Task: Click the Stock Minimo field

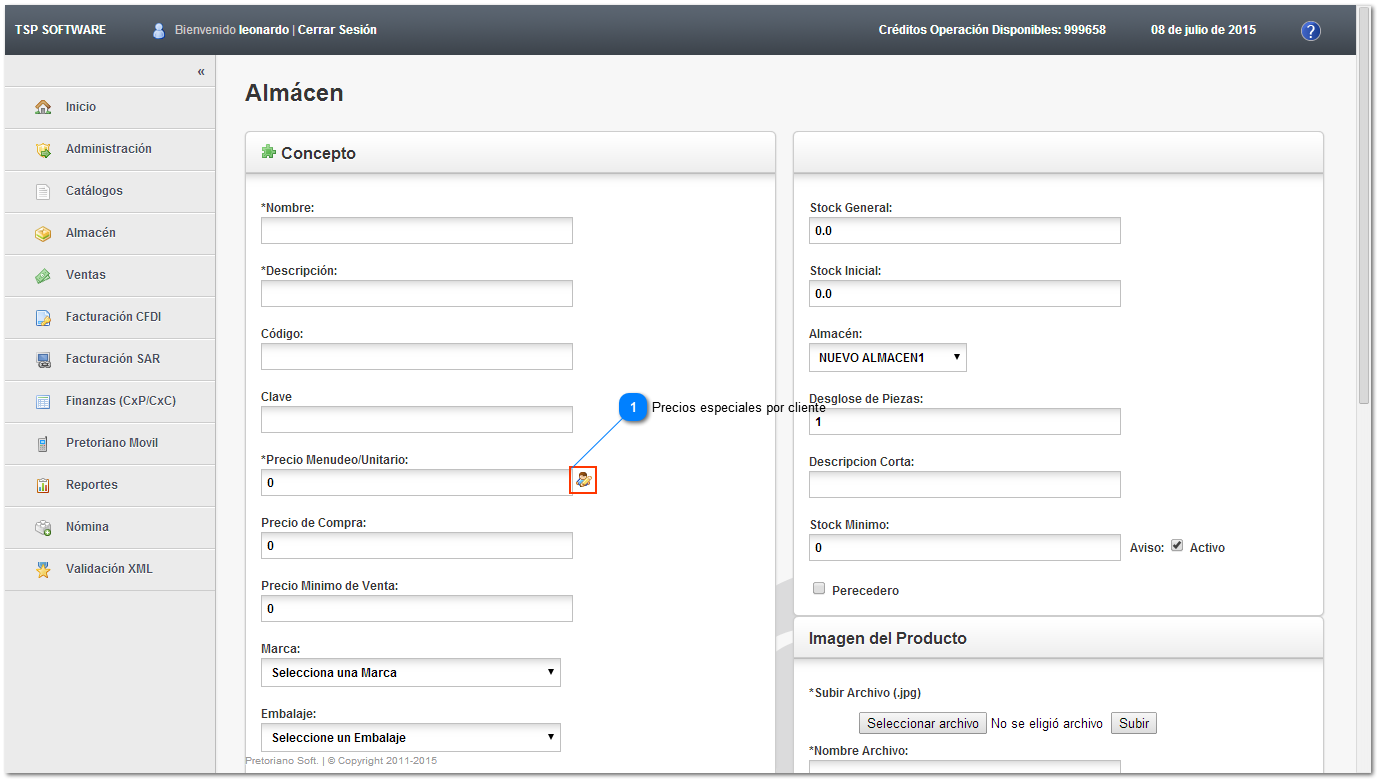Action: [x=965, y=548]
